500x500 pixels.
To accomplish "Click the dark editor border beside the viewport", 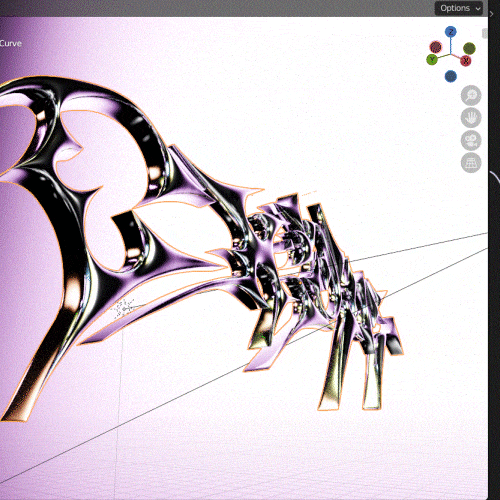I will [x=494, y=267].
